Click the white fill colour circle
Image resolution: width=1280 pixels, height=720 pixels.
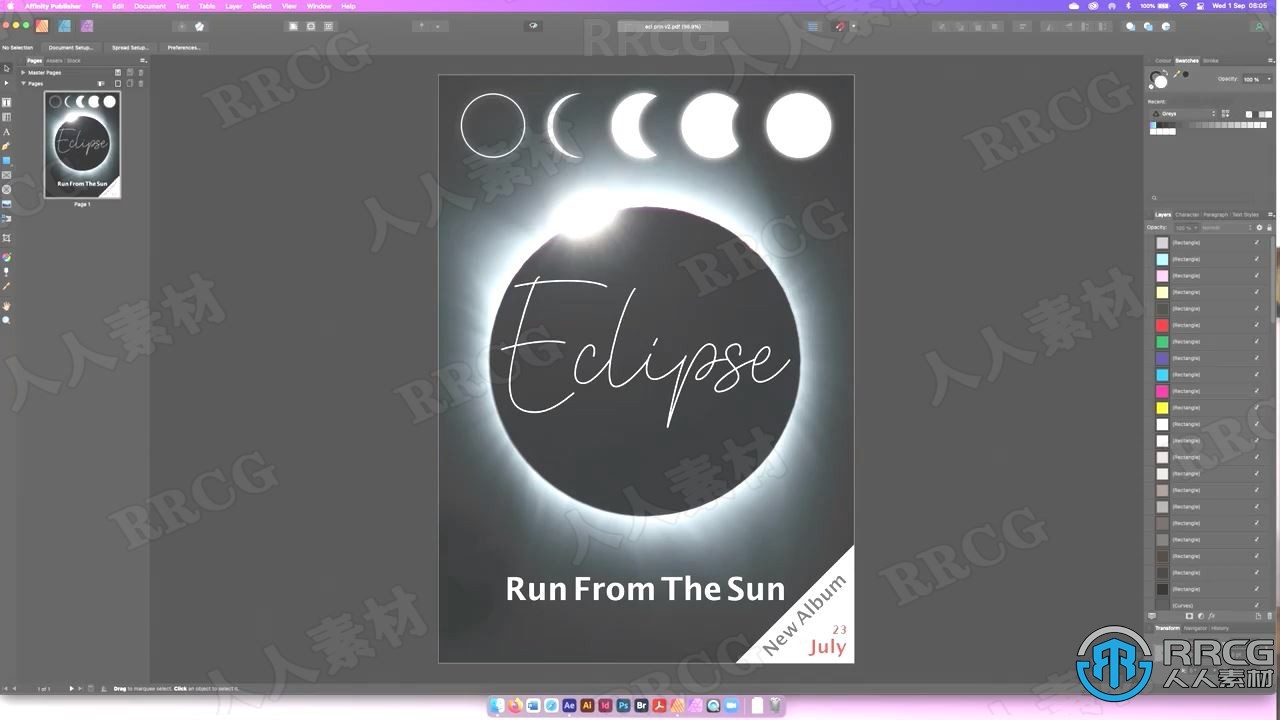pyautogui.click(x=1161, y=81)
